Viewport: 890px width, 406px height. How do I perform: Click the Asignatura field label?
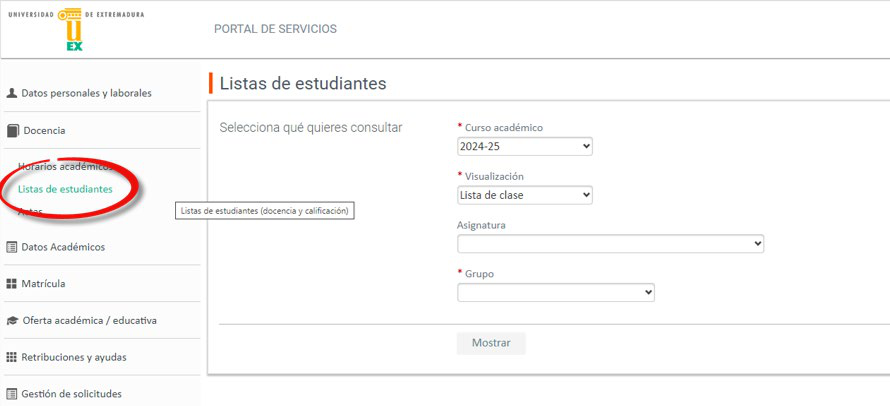point(481,225)
